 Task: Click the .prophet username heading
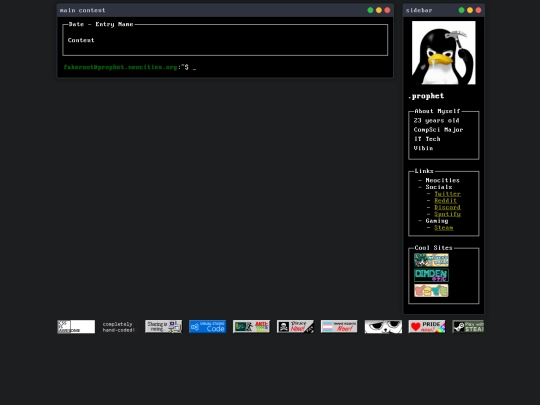pos(426,96)
